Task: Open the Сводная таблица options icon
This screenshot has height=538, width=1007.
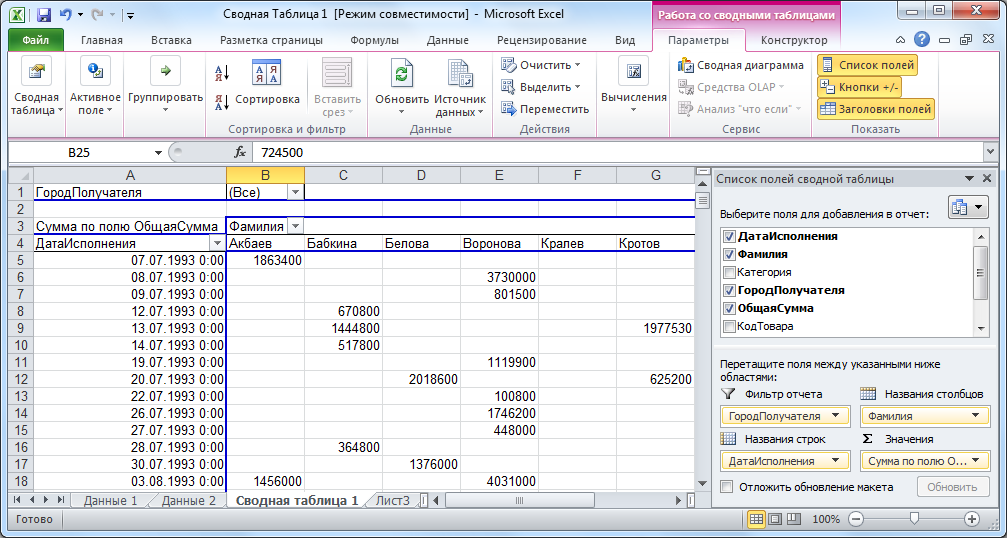Action: pyautogui.click(x=36, y=70)
